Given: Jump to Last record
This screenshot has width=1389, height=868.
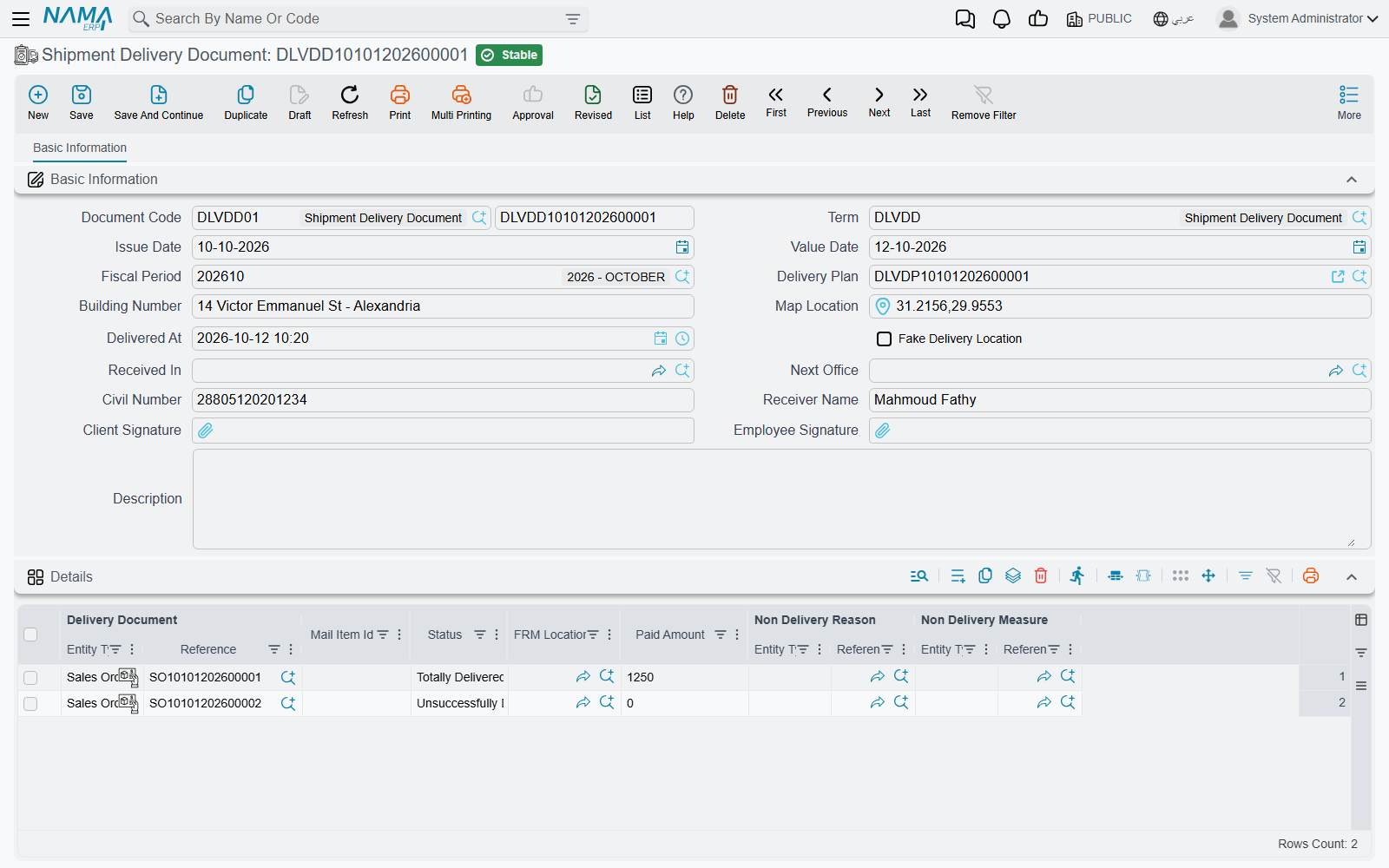Looking at the screenshot, I should point(920,102).
